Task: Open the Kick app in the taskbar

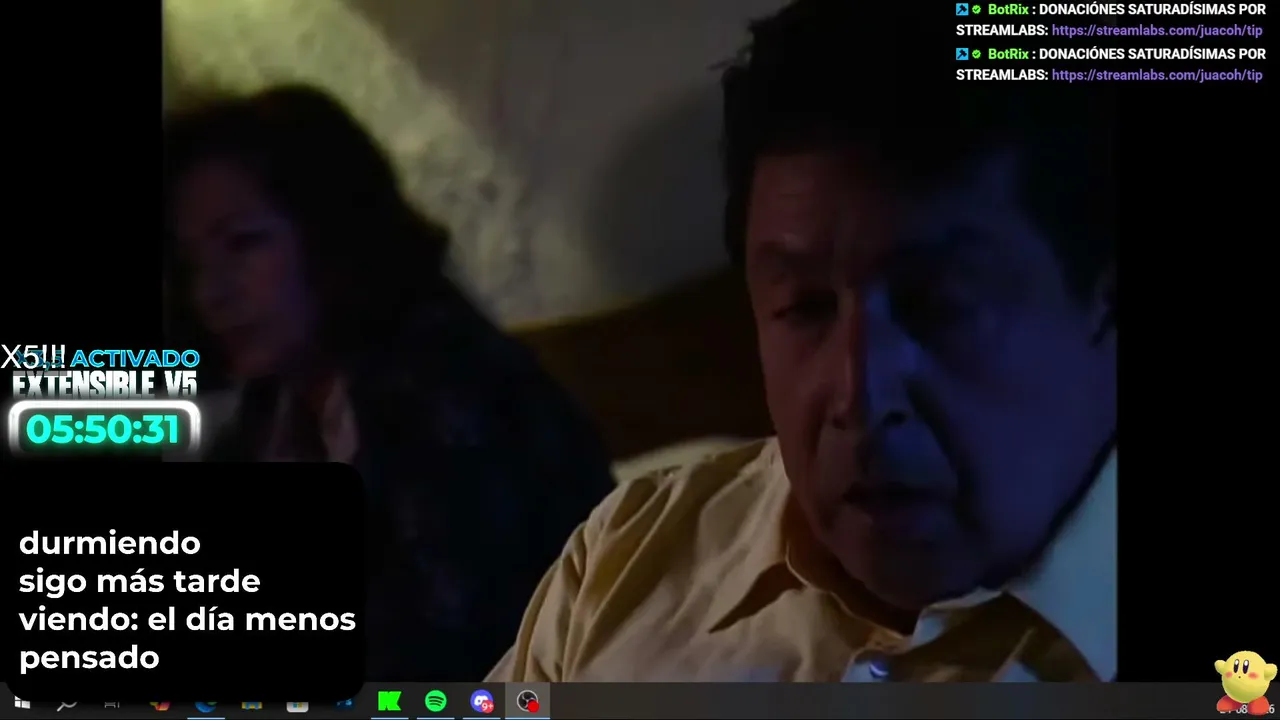Action: click(390, 702)
